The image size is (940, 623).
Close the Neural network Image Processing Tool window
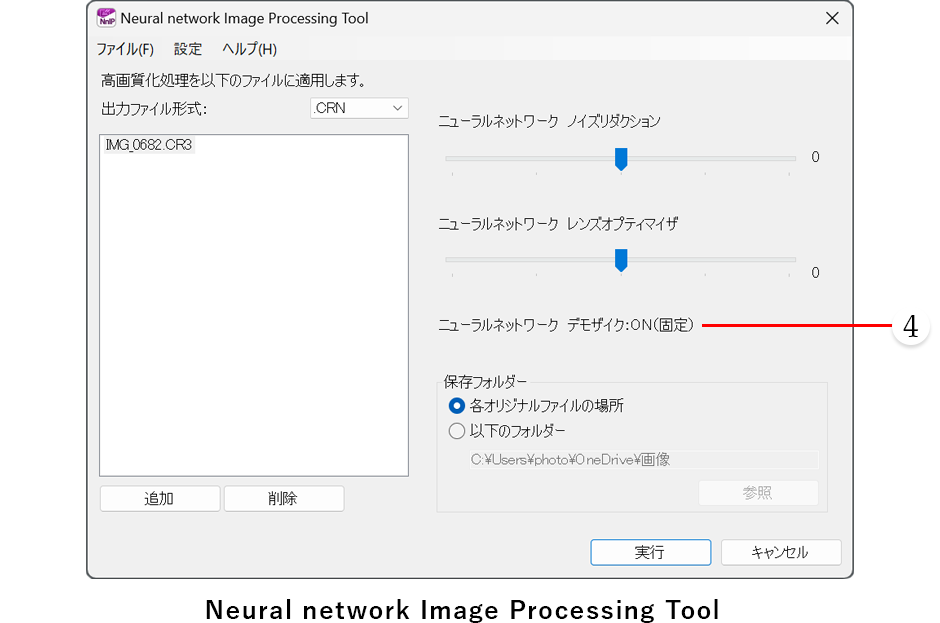click(832, 19)
